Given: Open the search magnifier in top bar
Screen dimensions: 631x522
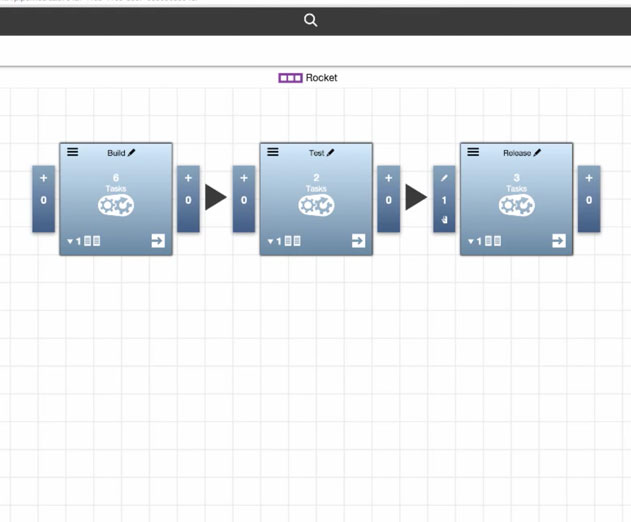Looking at the screenshot, I should [x=310, y=20].
